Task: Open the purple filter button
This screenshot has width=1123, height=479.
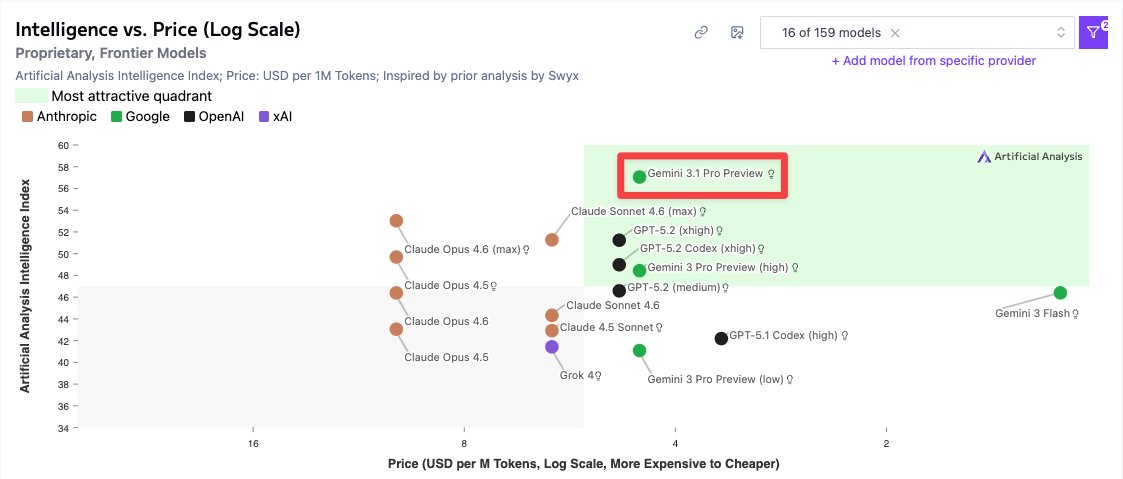Action: coord(1094,32)
